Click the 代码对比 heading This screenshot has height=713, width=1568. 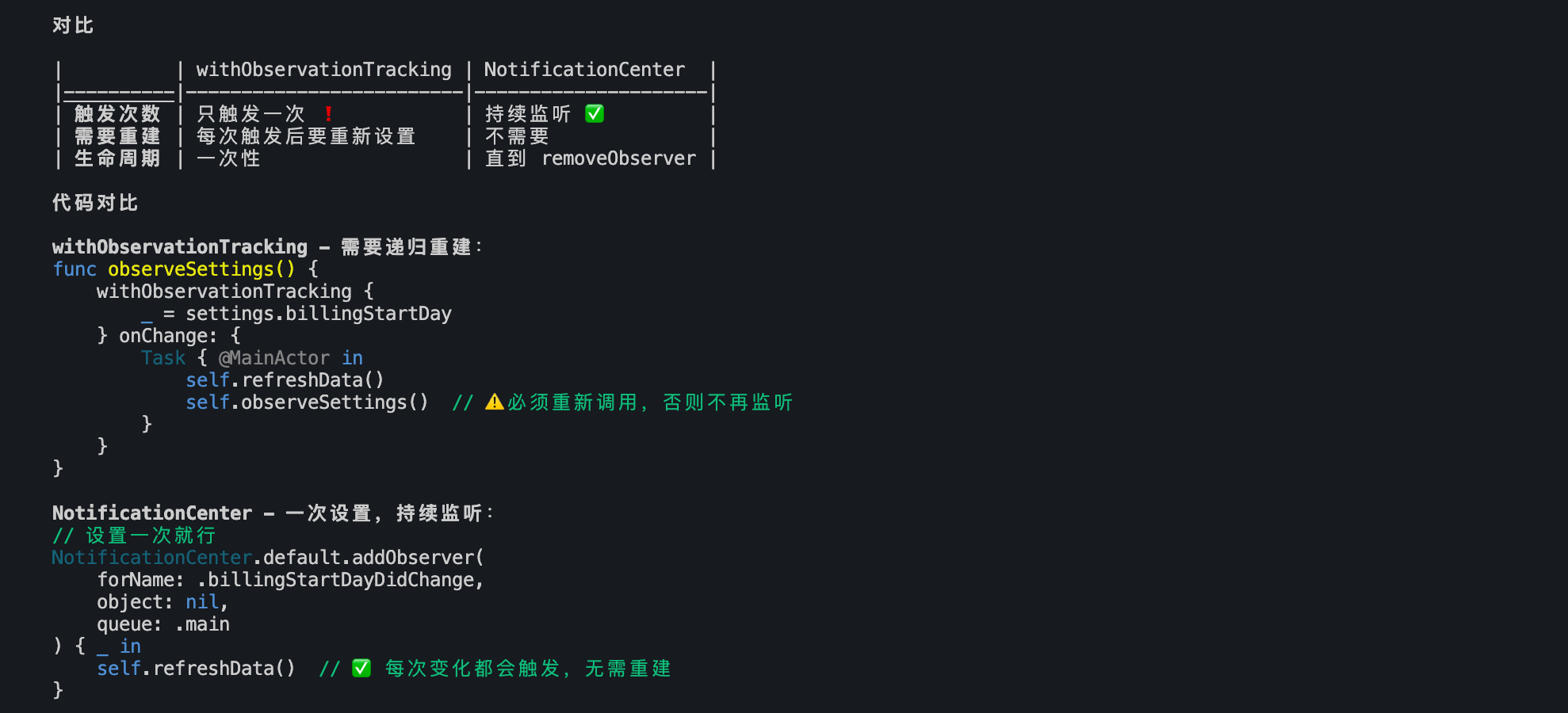coord(95,203)
